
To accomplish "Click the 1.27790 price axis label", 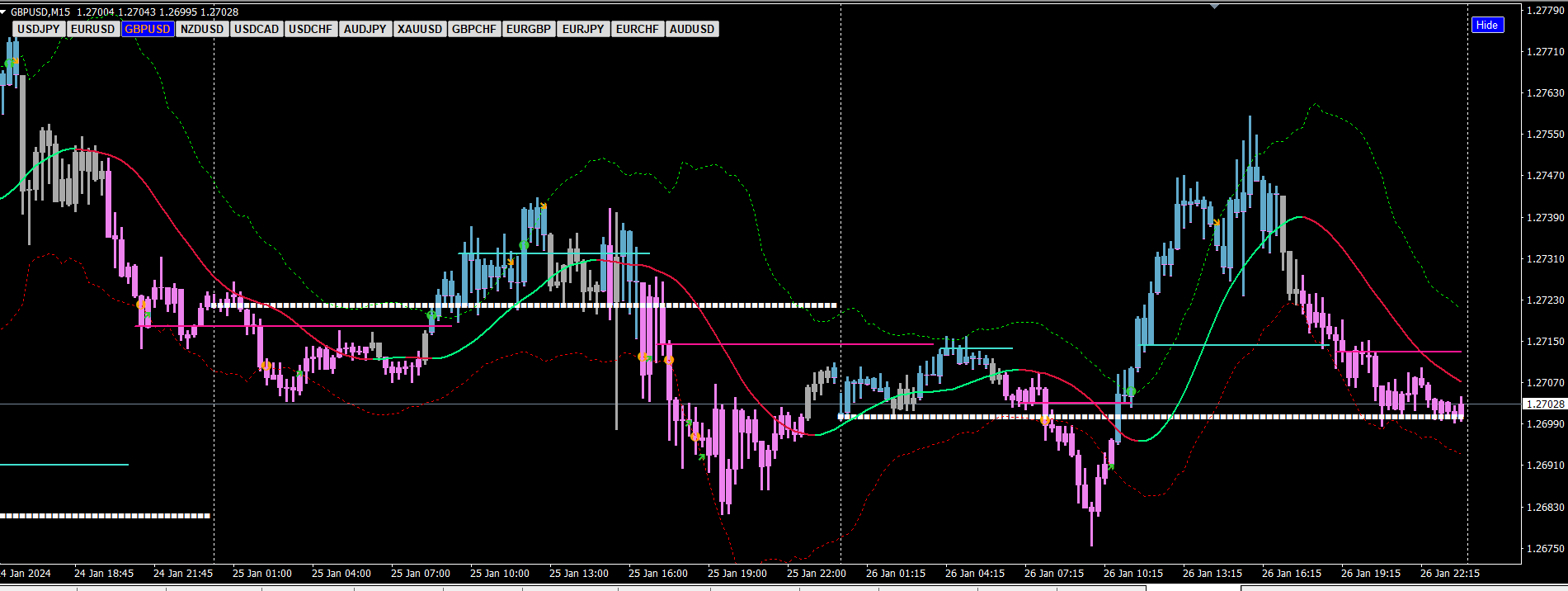I will pos(1545,11).
